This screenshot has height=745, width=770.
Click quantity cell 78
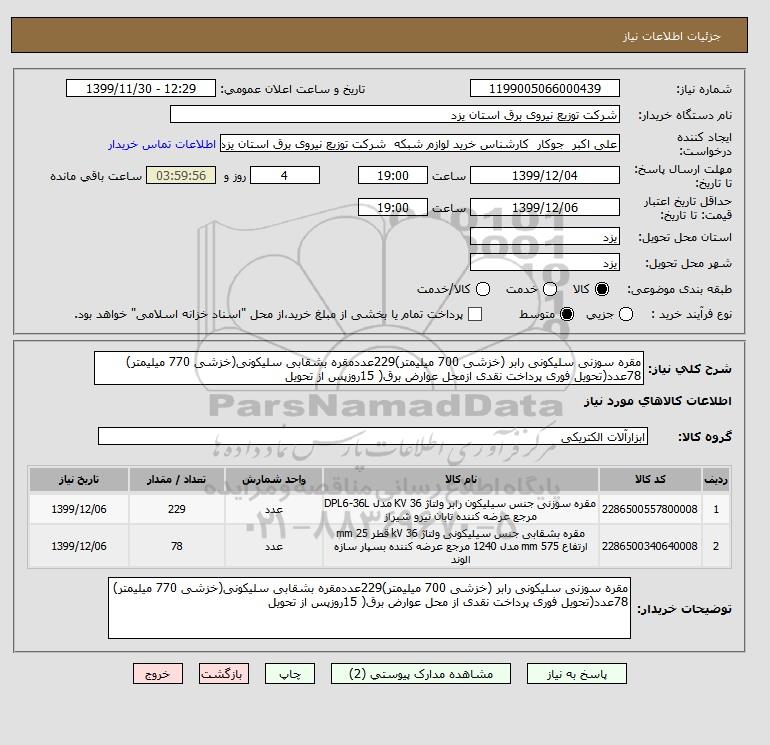click(x=177, y=546)
